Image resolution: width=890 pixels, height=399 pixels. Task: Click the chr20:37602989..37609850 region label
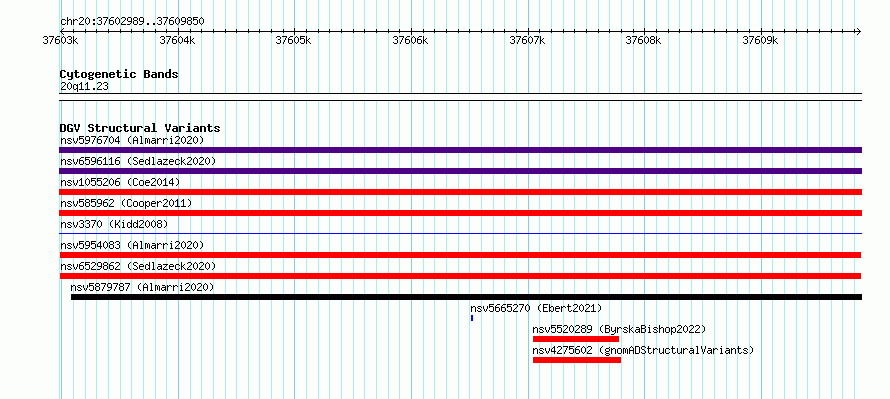click(x=132, y=22)
